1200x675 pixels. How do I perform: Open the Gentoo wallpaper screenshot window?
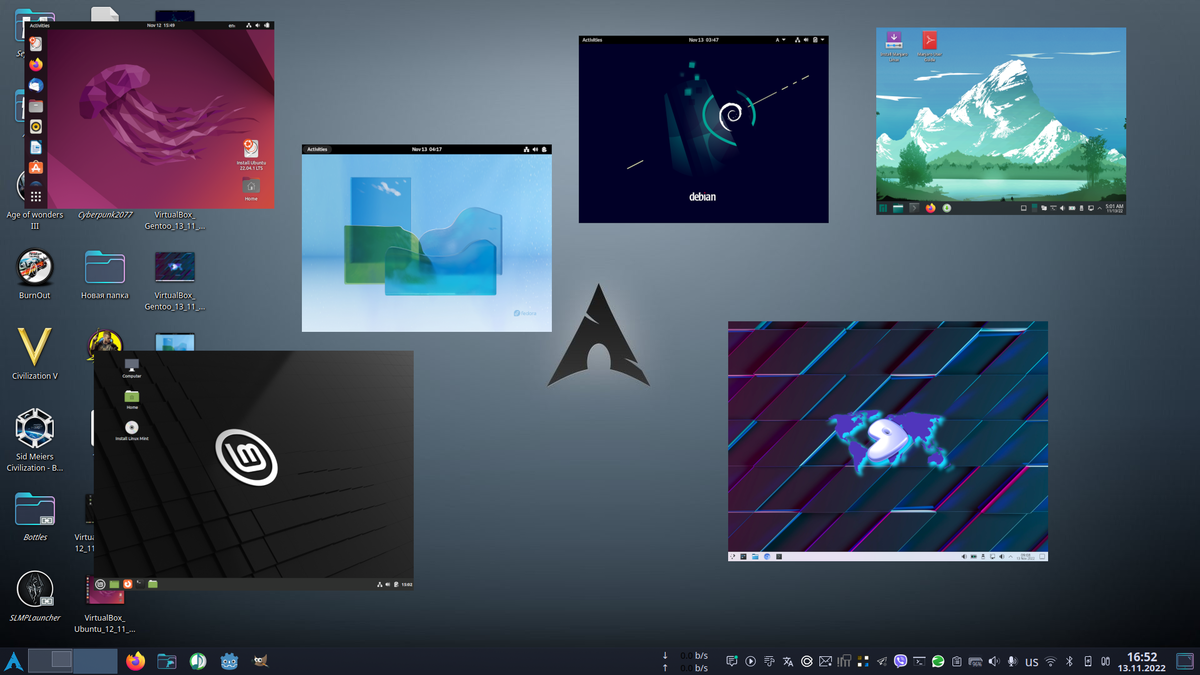coord(887,441)
